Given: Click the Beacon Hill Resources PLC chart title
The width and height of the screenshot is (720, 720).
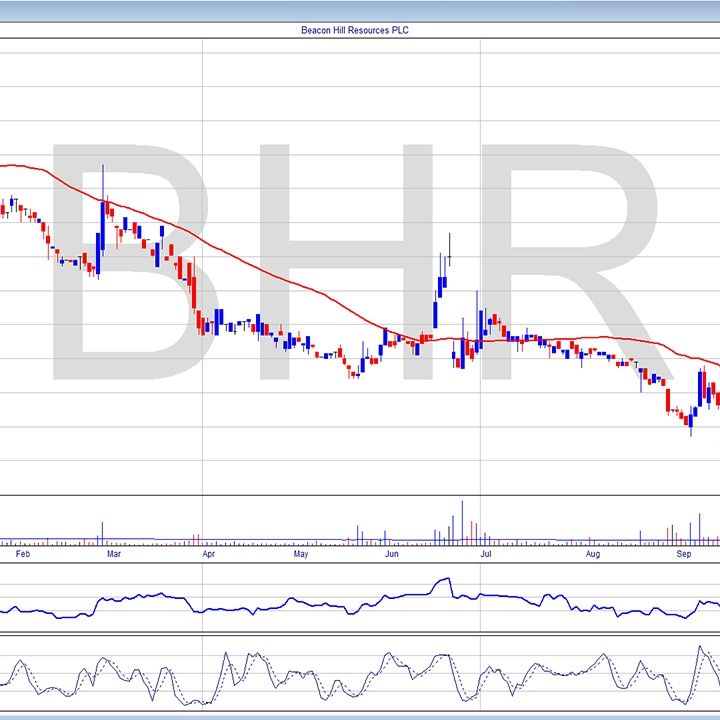Looking at the screenshot, I should (x=355, y=30).
